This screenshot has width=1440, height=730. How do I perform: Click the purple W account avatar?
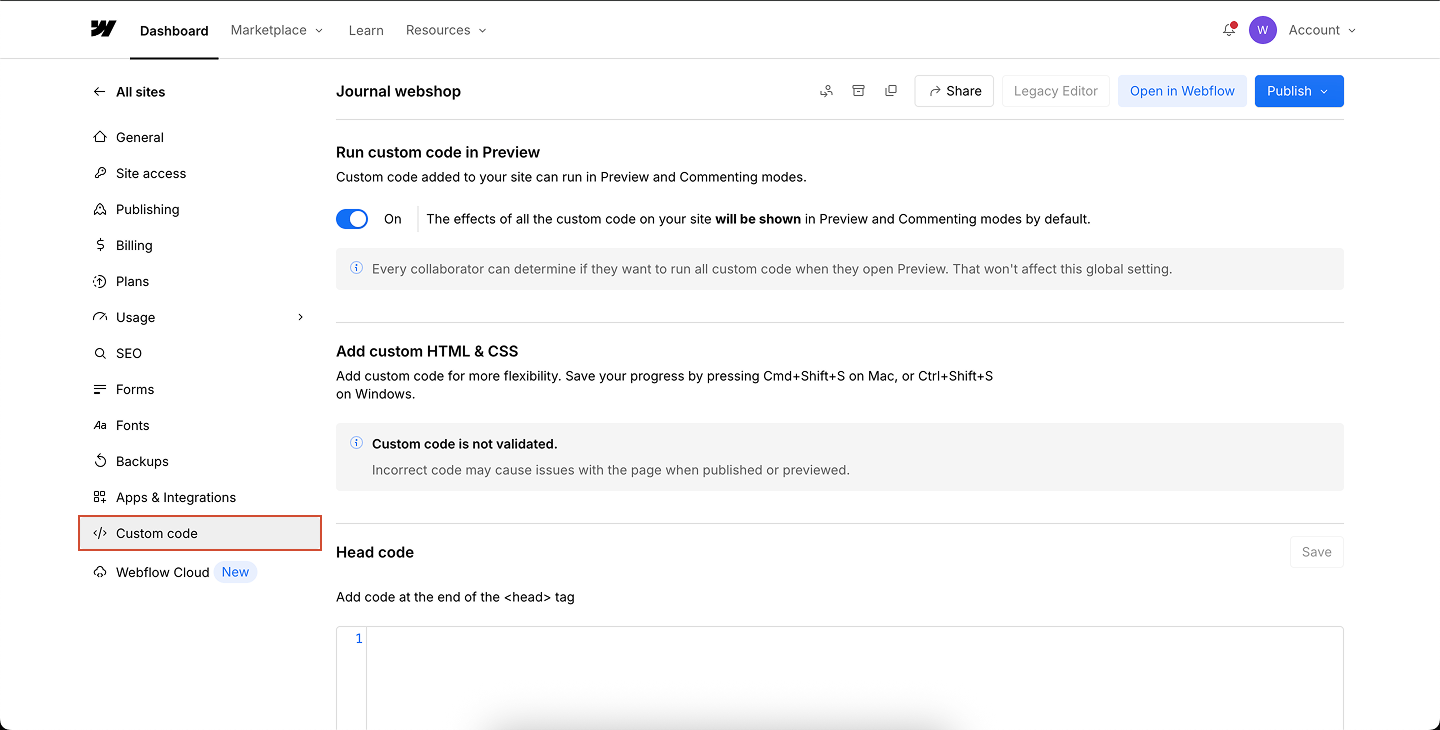pos(1263,30)
